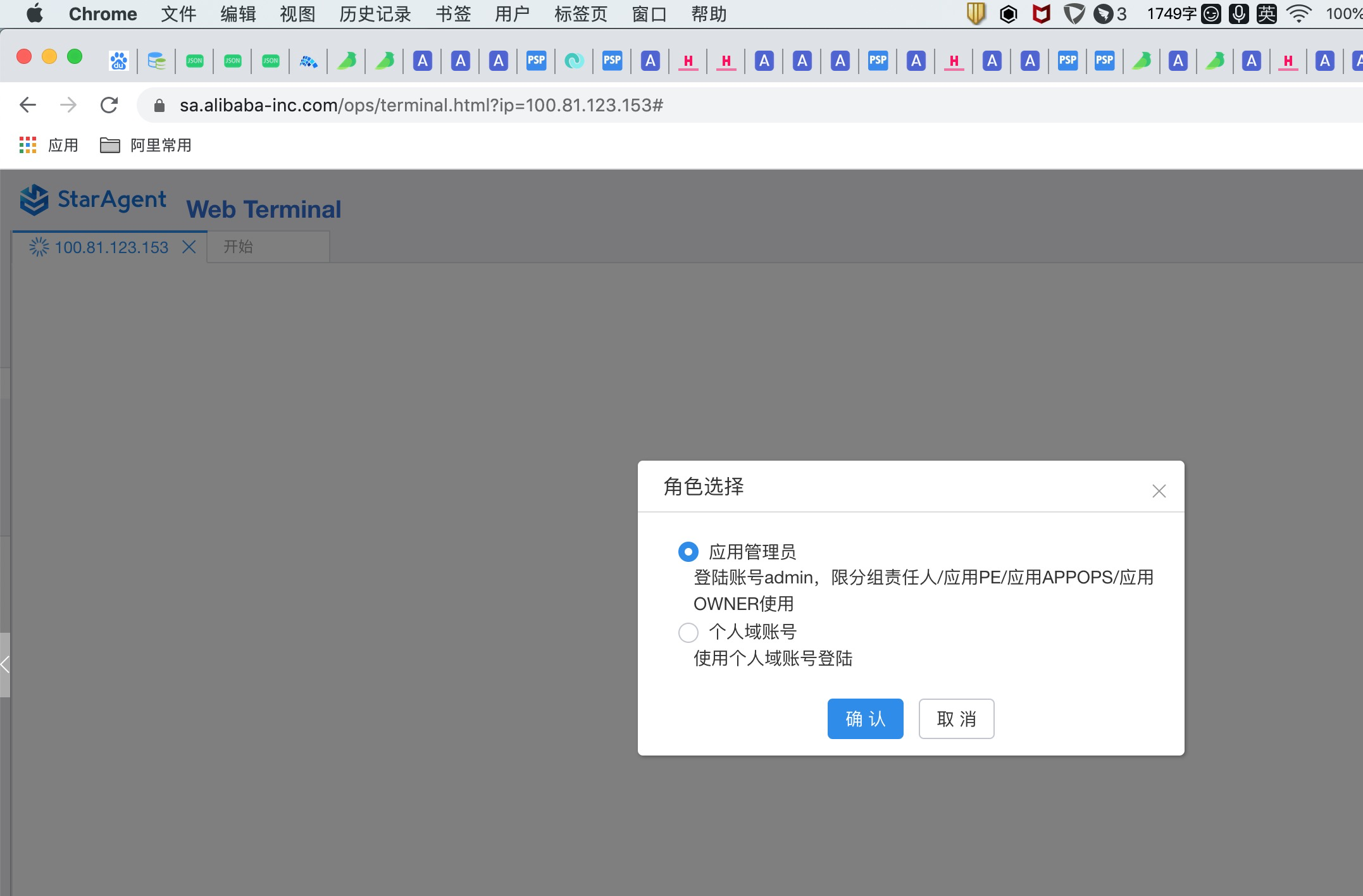Open the Baidu paw tab icon
The height and width of the screenshot is (896, 1363).
(118, 61)
